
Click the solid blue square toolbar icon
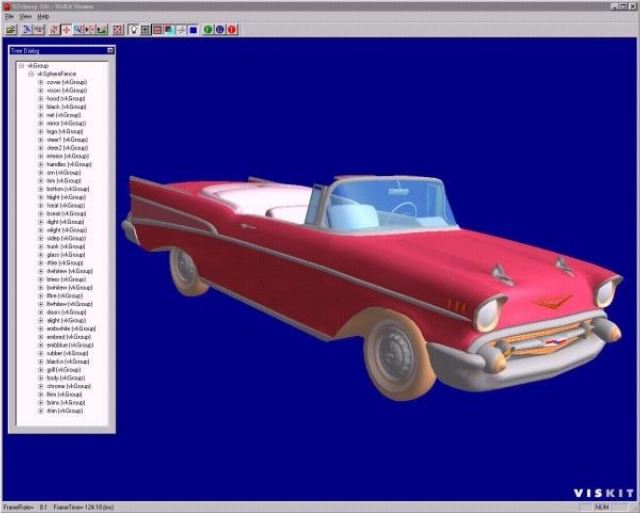[x=192, y=30]
